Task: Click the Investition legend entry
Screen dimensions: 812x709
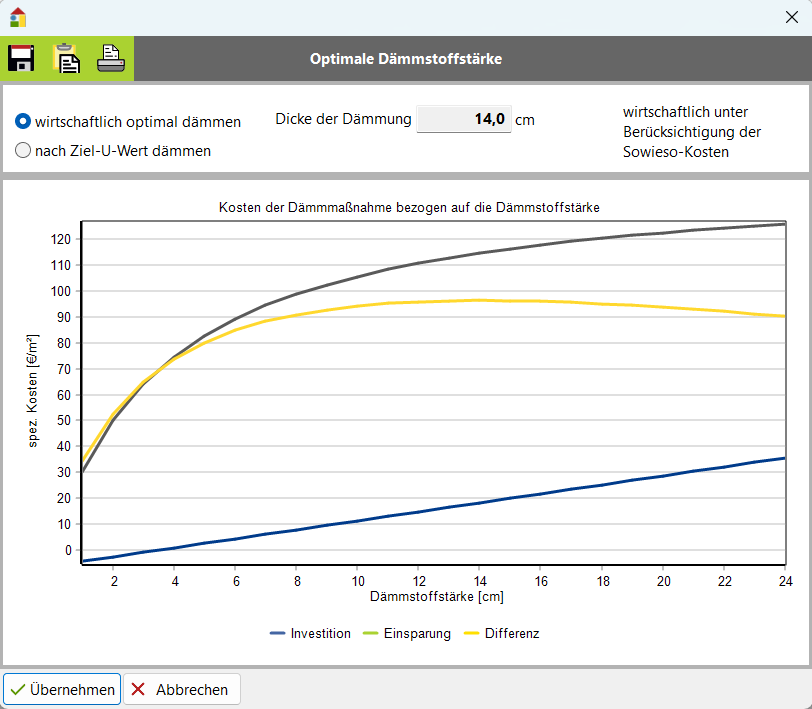Action: click(x=310, y=633)
